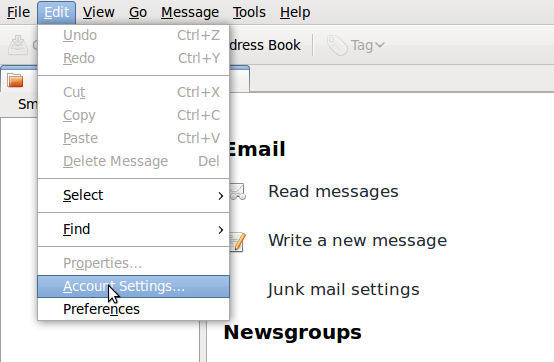Click the Address Book toolbar button

point(265,45)
